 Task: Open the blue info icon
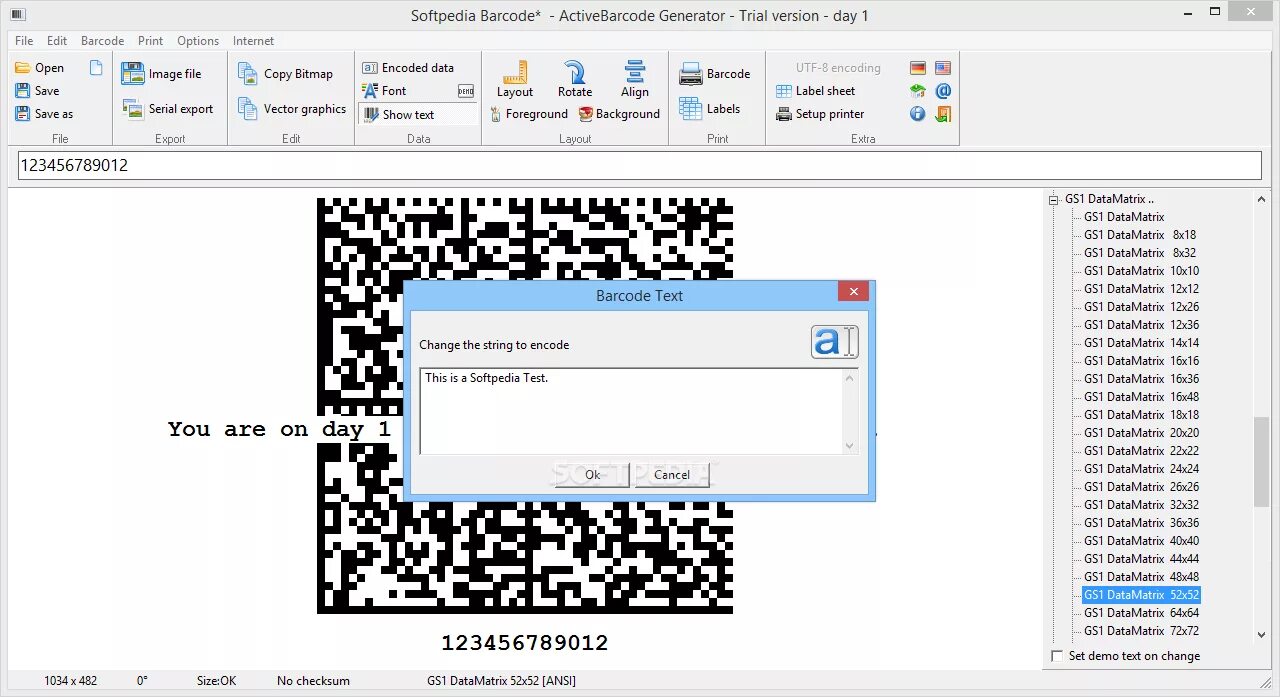tap(918, 114)
